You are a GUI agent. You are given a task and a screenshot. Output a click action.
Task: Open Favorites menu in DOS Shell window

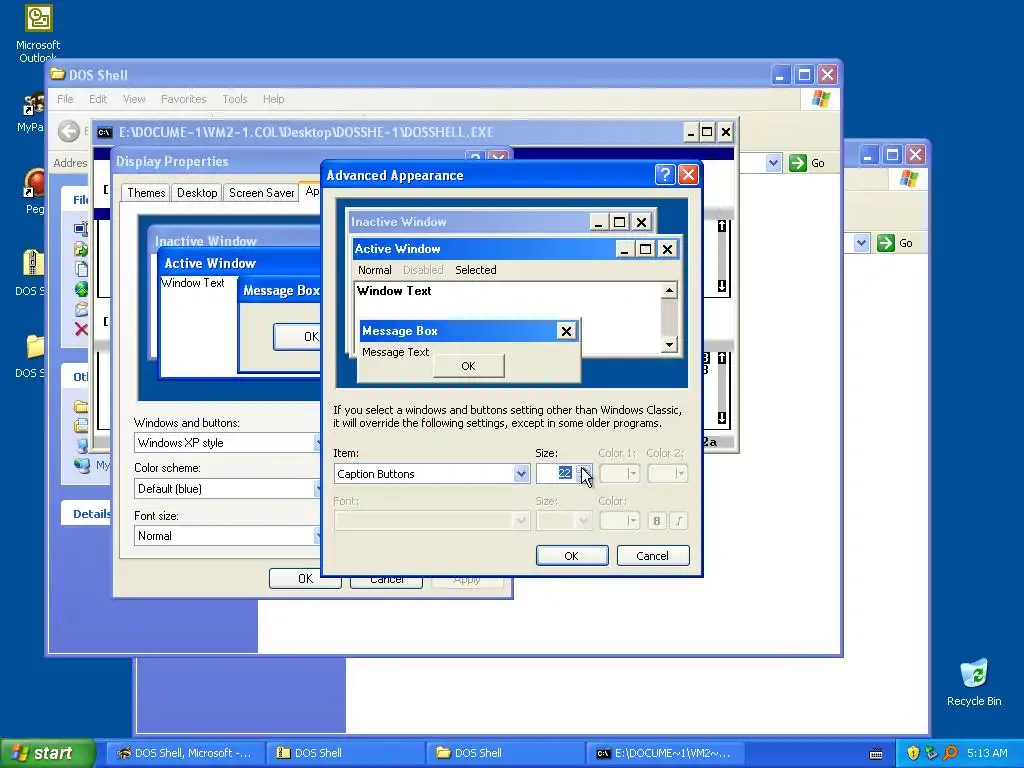click(x=184, y=99)
